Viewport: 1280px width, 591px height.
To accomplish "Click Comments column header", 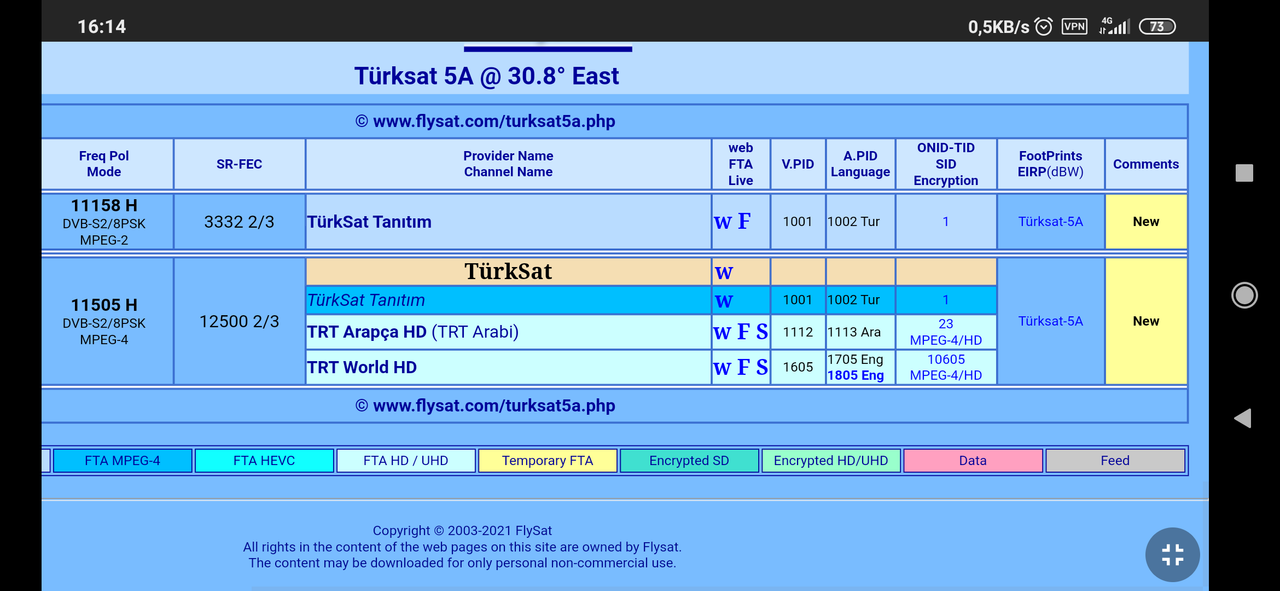I will click(x=1146, y=164).
